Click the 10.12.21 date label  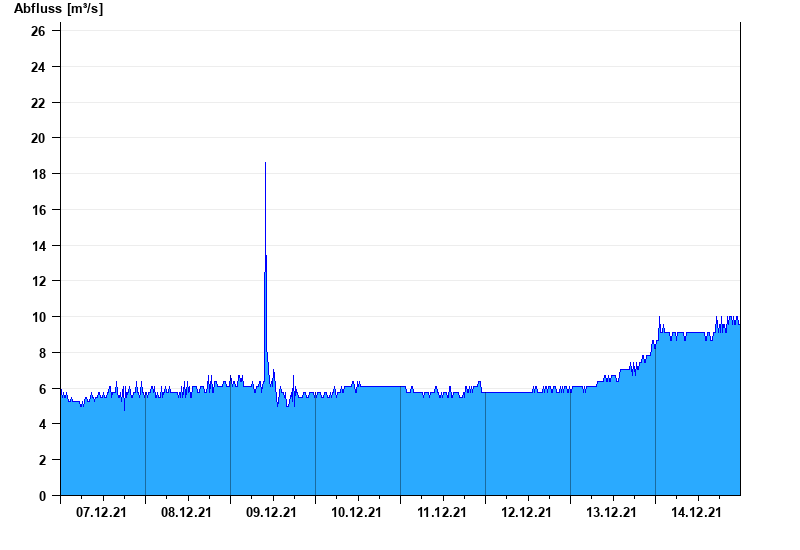coord(356,512)
